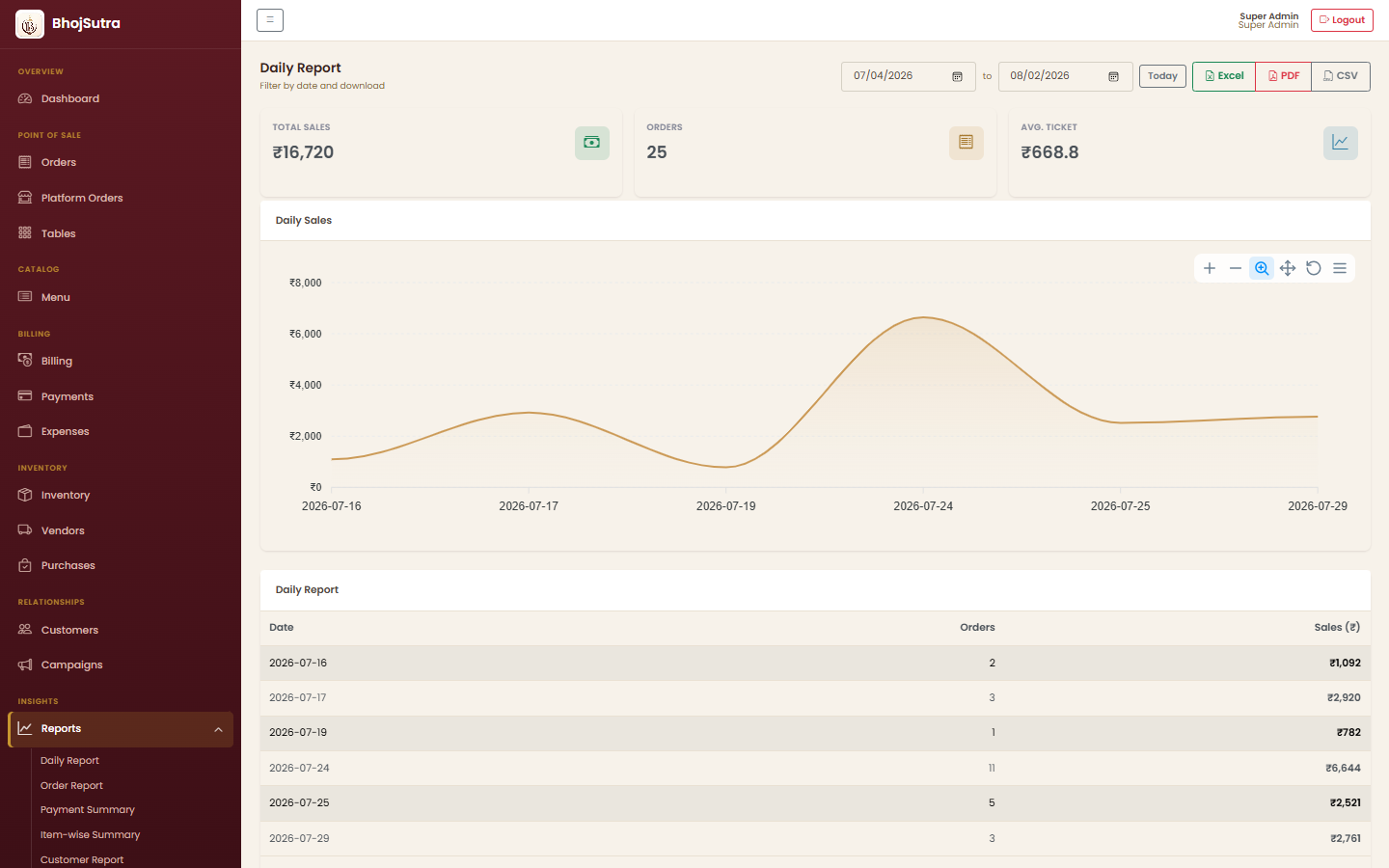This screenshot has height=868, width=1389.
Task: Click the Total Sales cash icon
Action: pos(592,143)
